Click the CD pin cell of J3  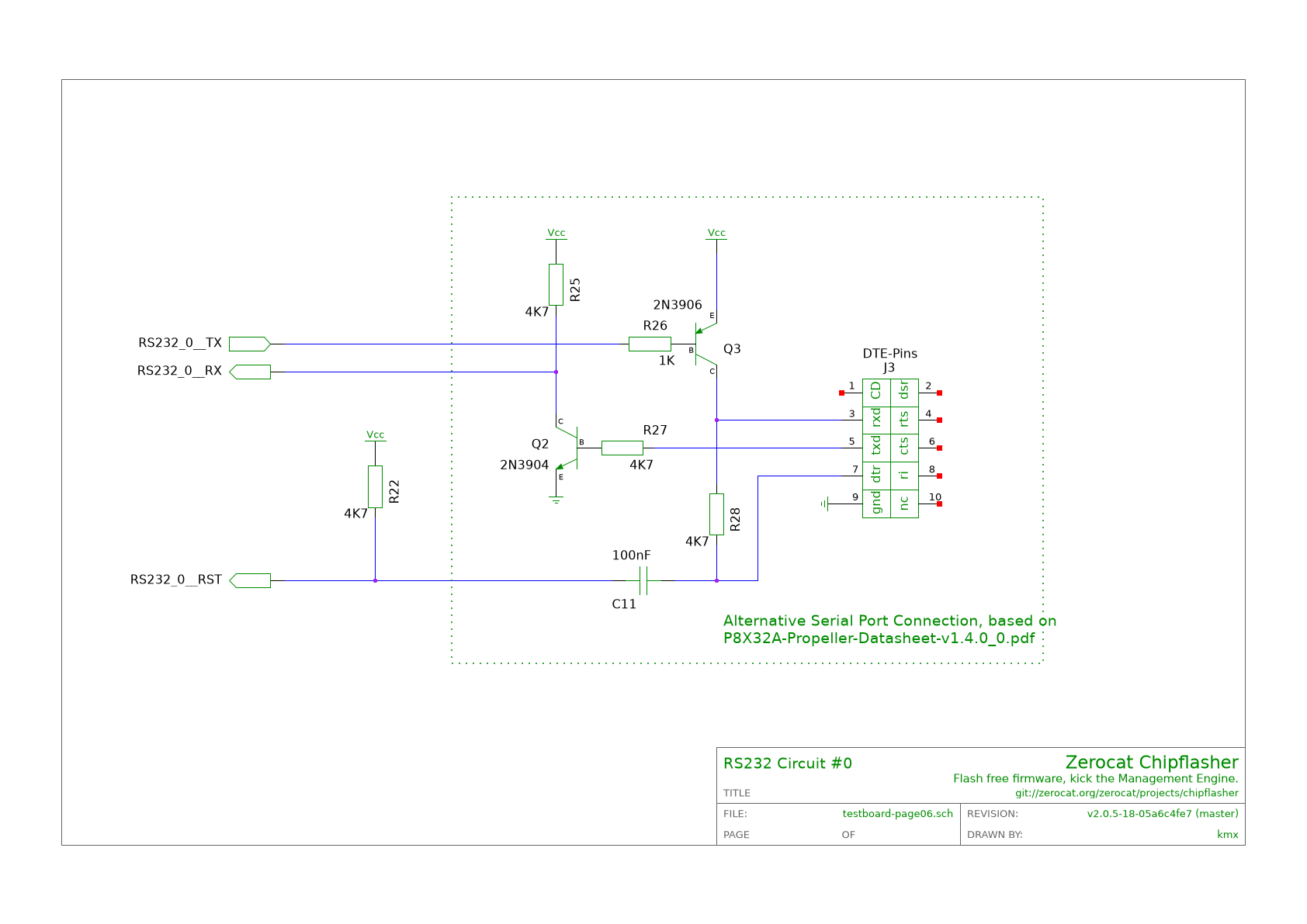tap(876, 393)
